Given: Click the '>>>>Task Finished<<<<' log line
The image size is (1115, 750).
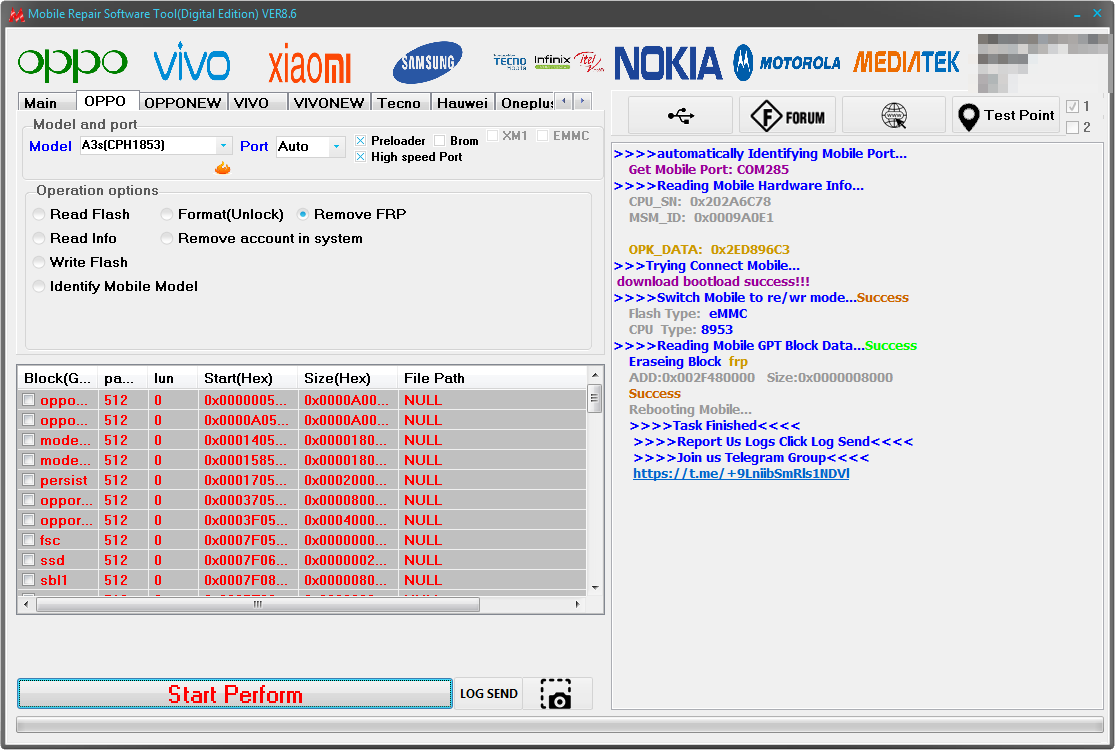Looking at the screenshot, I should pyautogui.click(x=715, y=426).
